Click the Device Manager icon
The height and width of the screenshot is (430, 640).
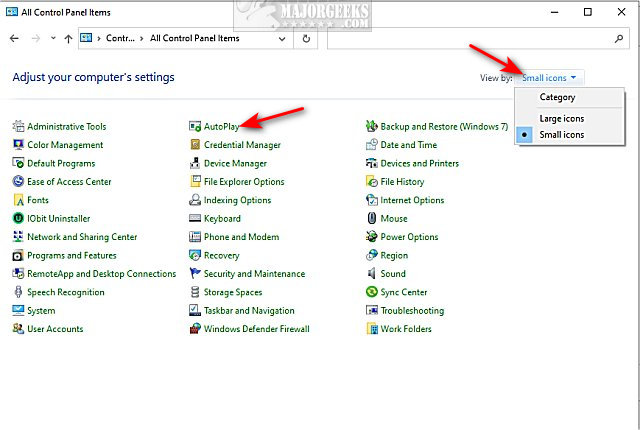[x=195, y=163]
